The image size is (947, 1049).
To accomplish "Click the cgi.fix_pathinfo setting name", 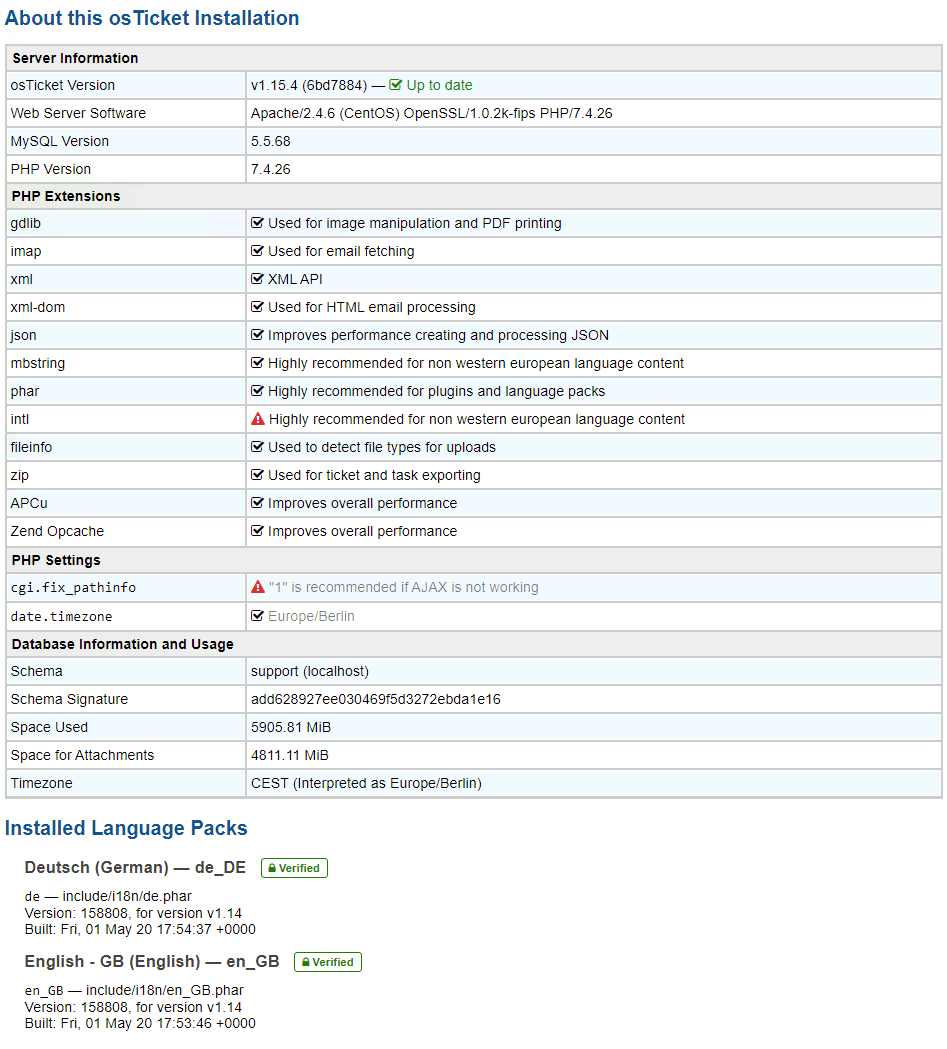I will 74,587.
